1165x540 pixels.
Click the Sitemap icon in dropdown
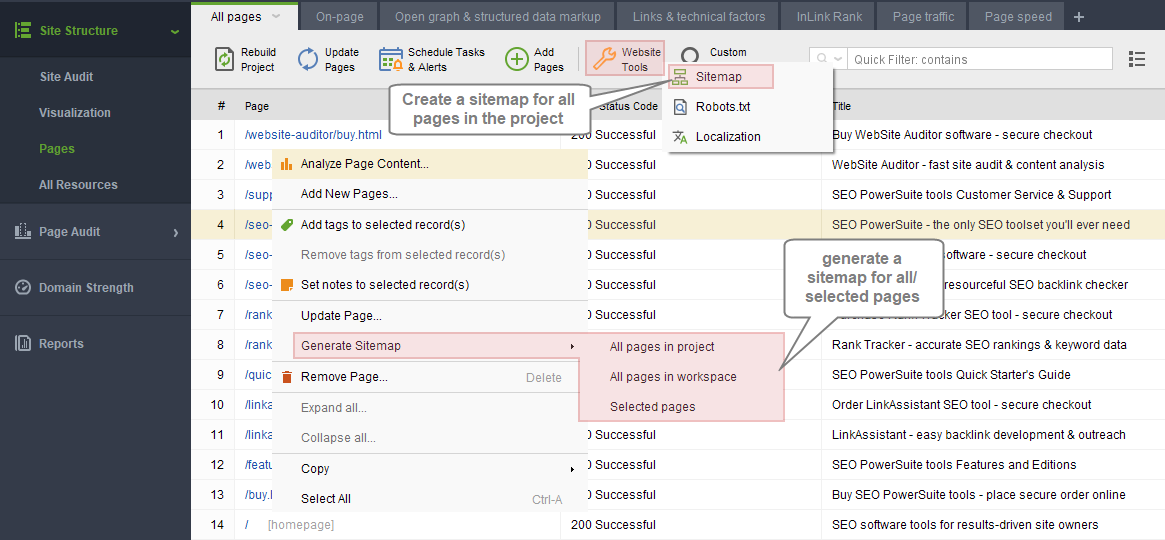(x=680, y=77)
